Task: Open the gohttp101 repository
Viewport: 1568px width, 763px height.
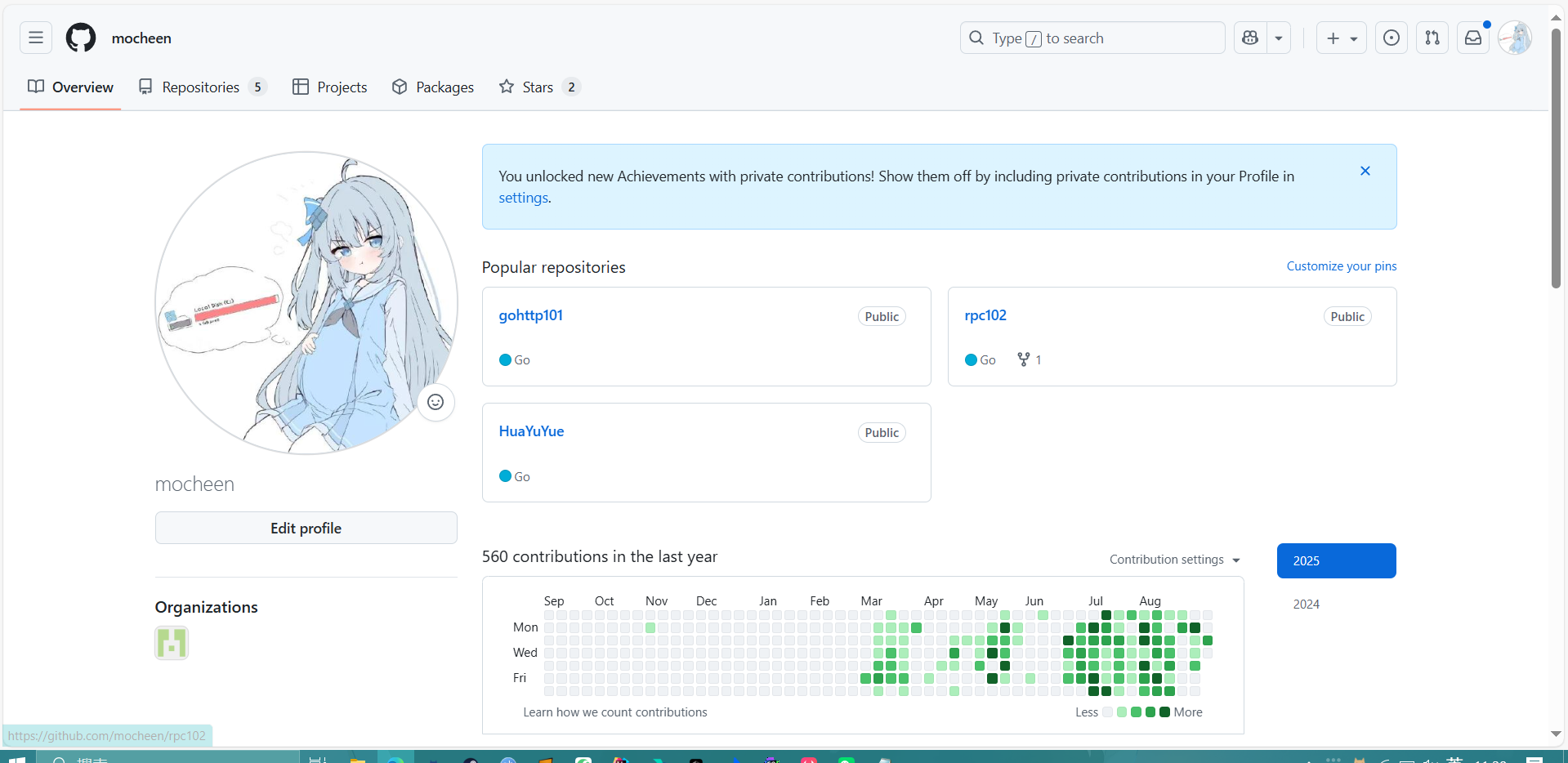Action: pyautogui.click(x=531, y=315)
